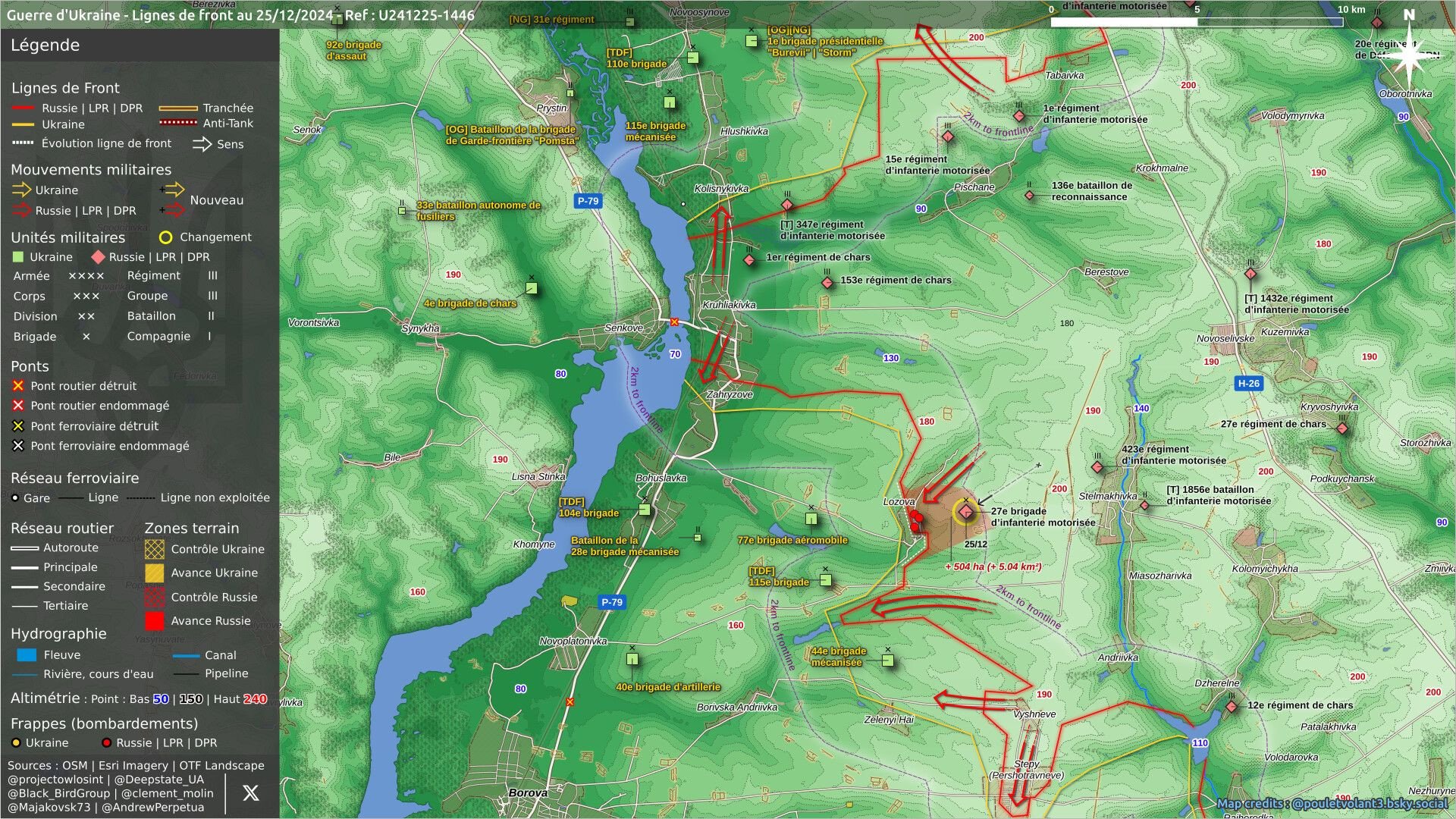Click the 12e régiment de chars diamond marker
The width and height of the screenshot is (1456, 819).
(x=1232, y=706)
